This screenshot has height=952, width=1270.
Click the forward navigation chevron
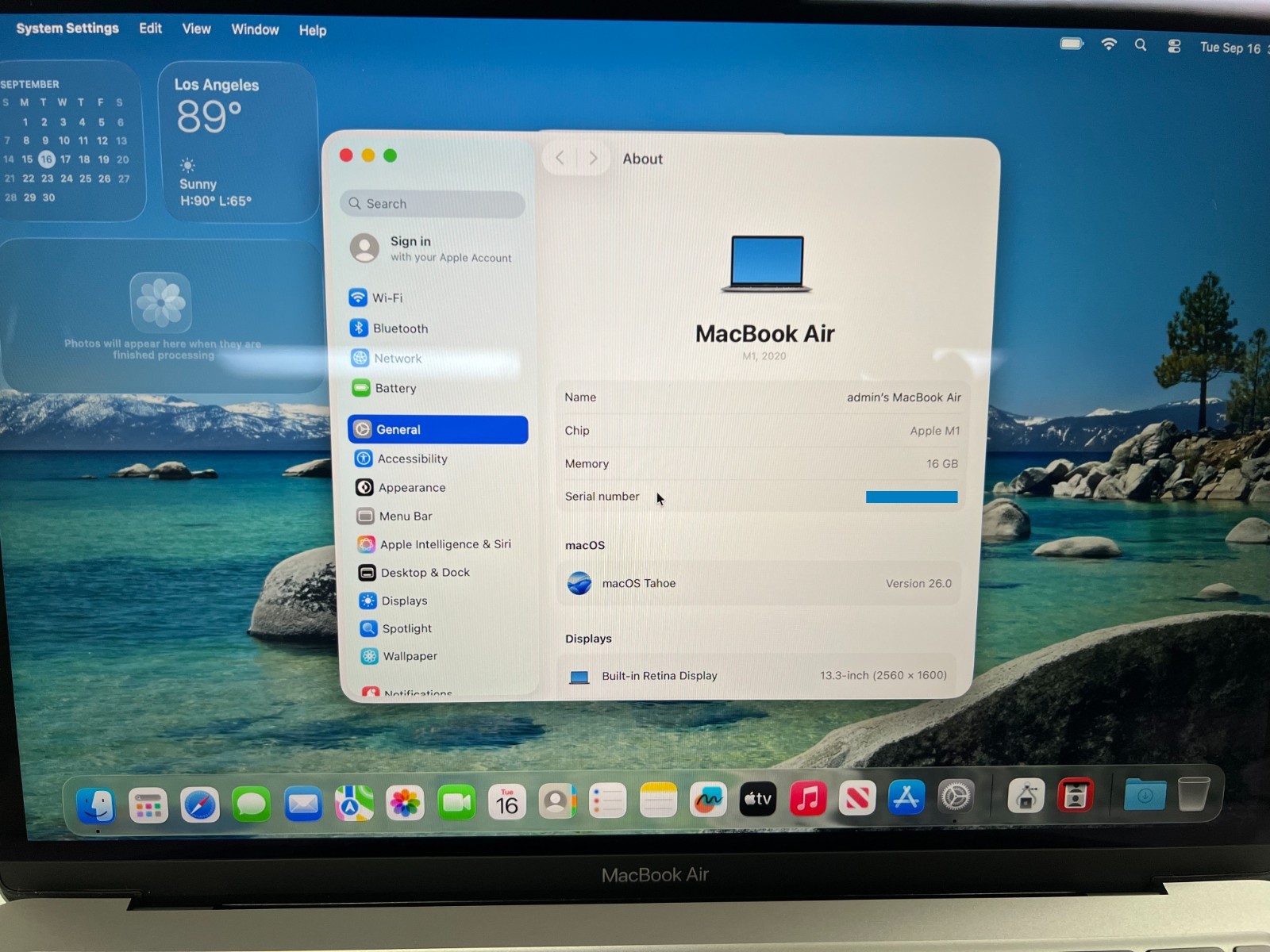point(593,158)
